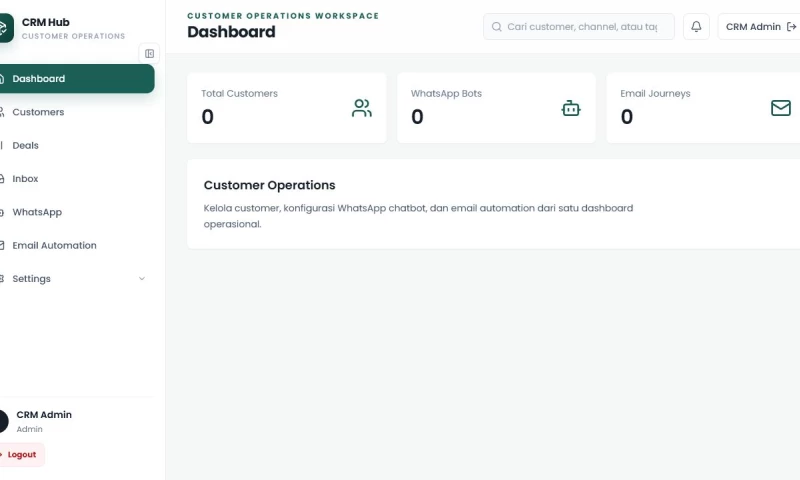Click the WhatsApp Bots robot icon
Viewport: 800px width, 480px height.
(x=571, y=108)
